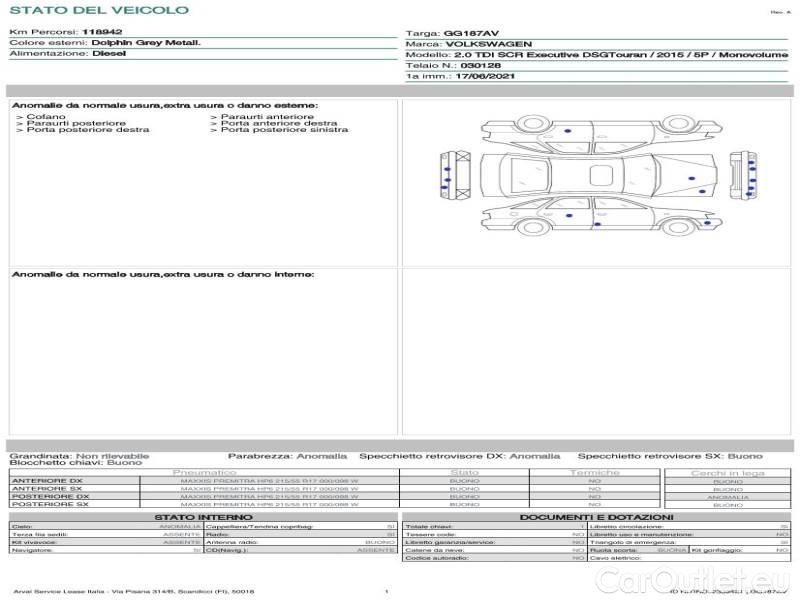
Task: Click 'Specchietto retrovisore DX: Anomalia'
Action: tap(460, 456)
